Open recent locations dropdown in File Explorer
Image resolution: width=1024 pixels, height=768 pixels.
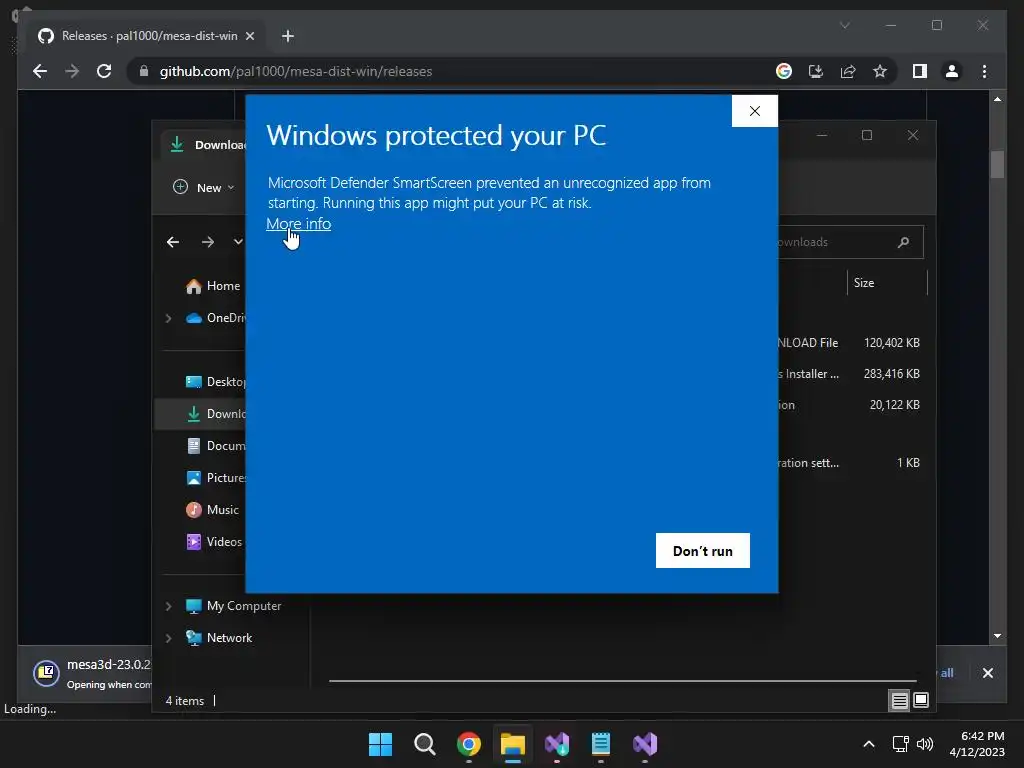pos(238,242)
